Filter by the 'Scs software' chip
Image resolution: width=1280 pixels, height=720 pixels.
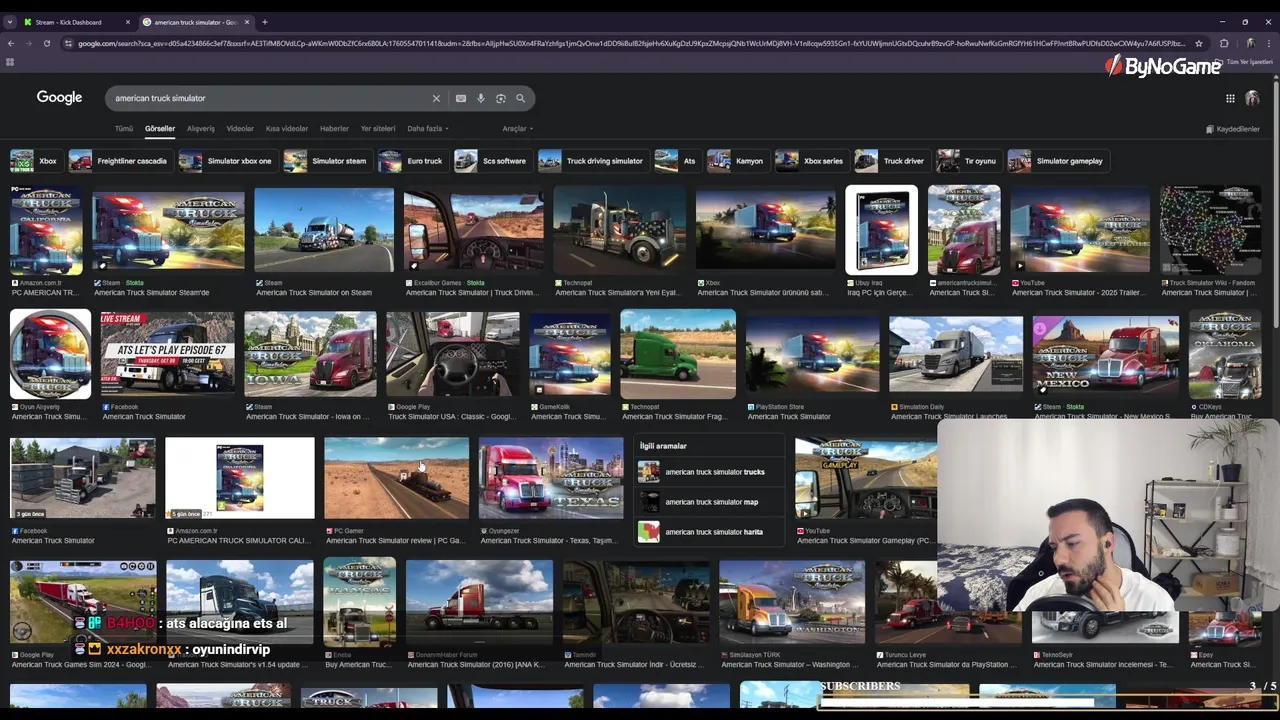click(x=491, y=161)
